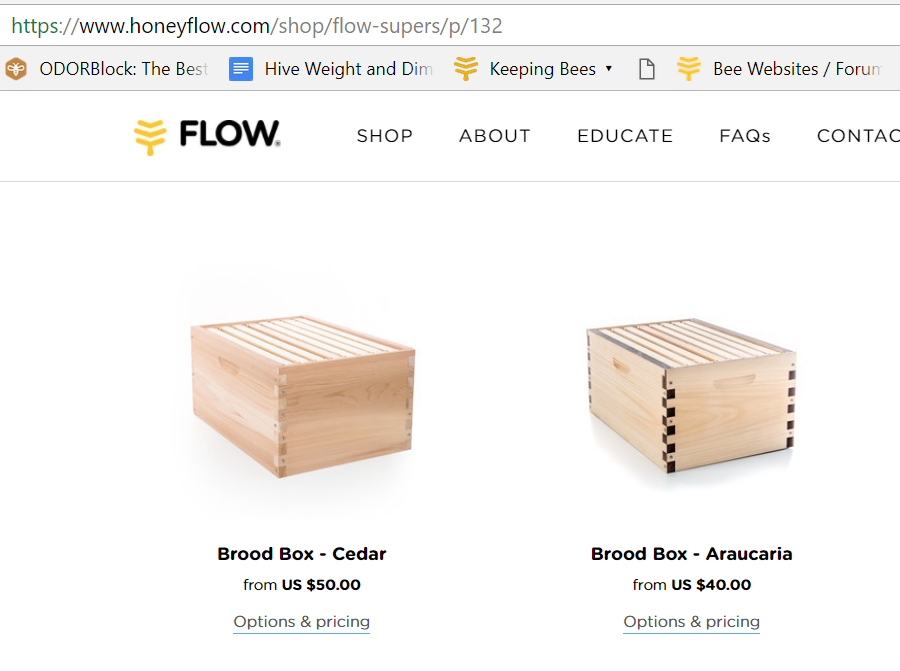View Options & pricing for Cedar box

click(x=301, y=622)
